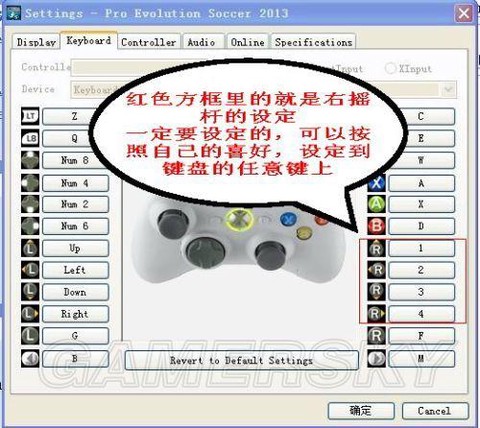Click the X key assignment button
Image resolution: width=480 pixels, height=428 pixels.
[421, 204]
